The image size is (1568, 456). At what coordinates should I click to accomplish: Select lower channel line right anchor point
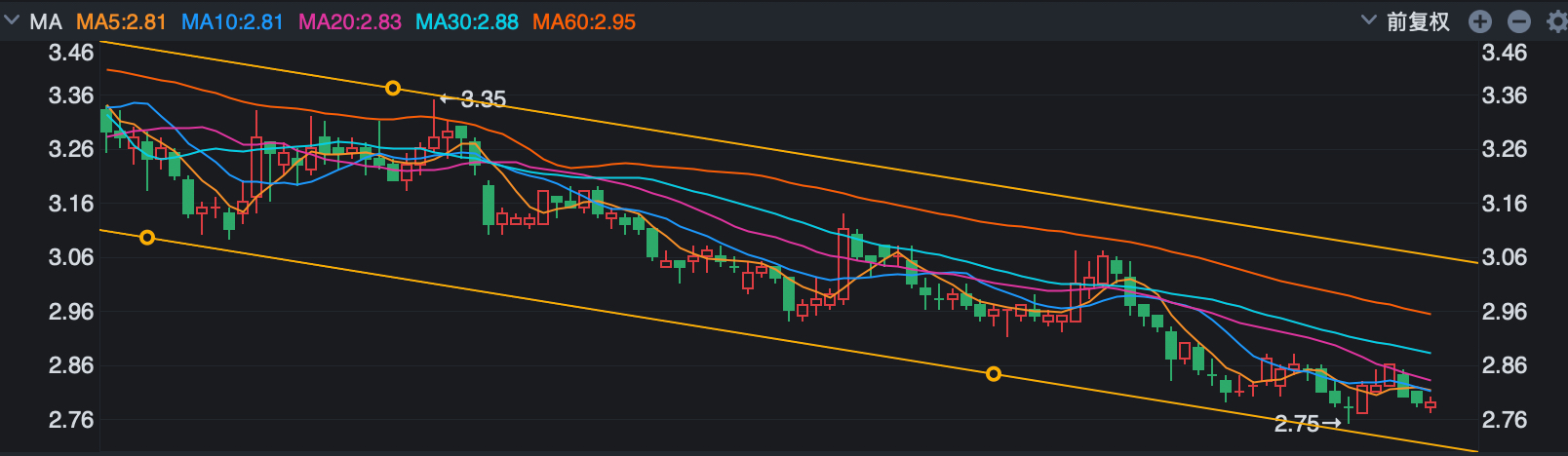994,374
